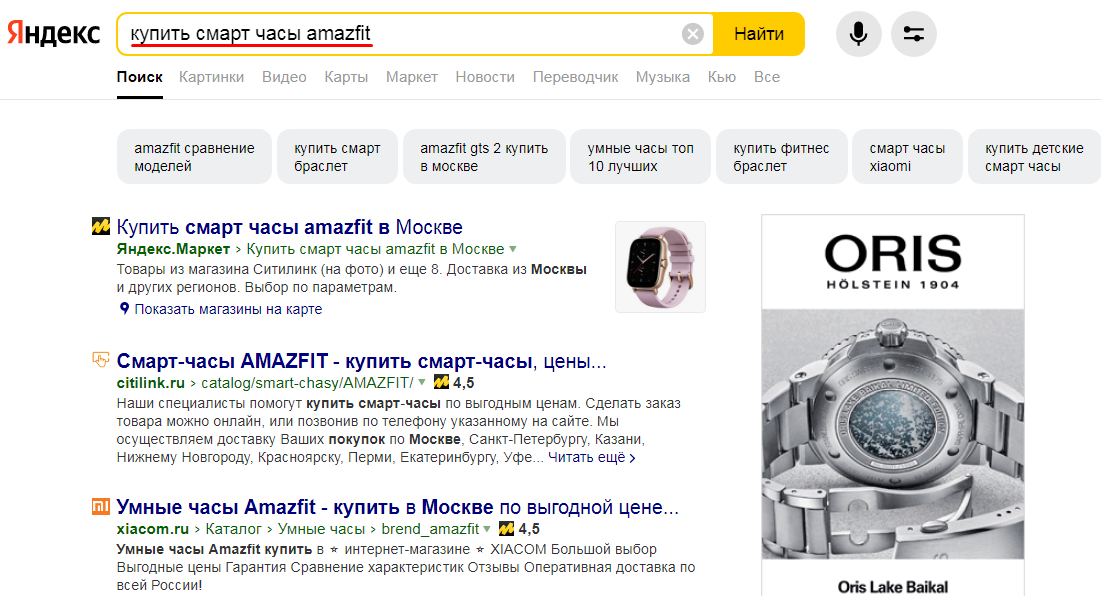Choose suggestion amazfit сравнение моделей

[195, 157]
